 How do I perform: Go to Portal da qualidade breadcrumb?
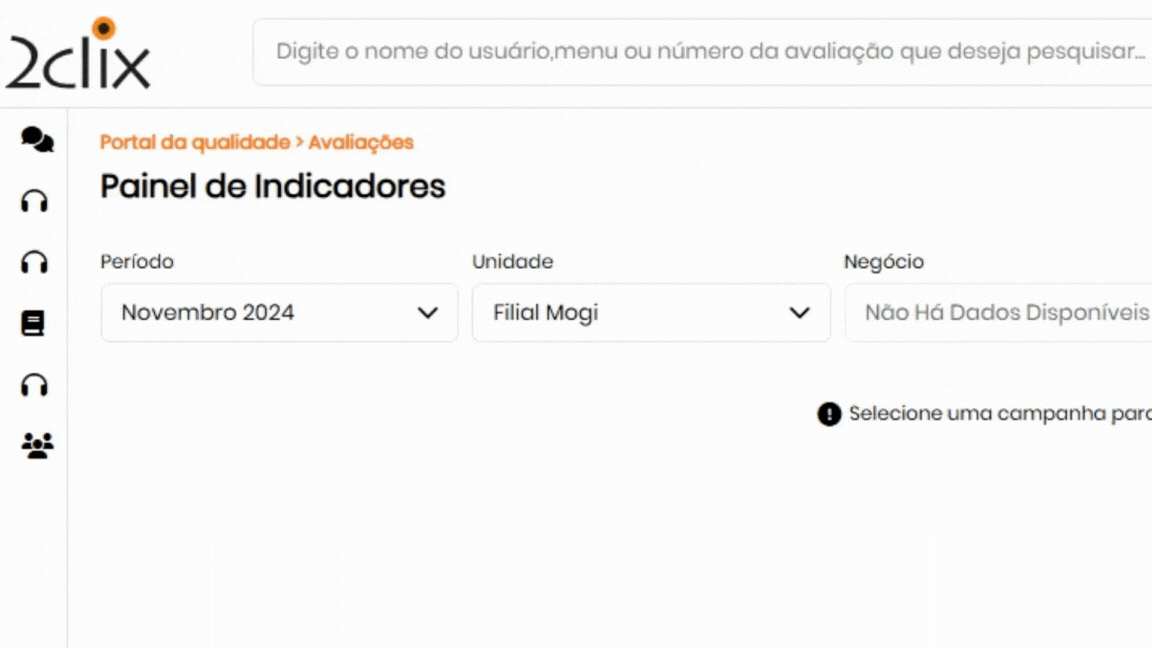tap(194, 142)
